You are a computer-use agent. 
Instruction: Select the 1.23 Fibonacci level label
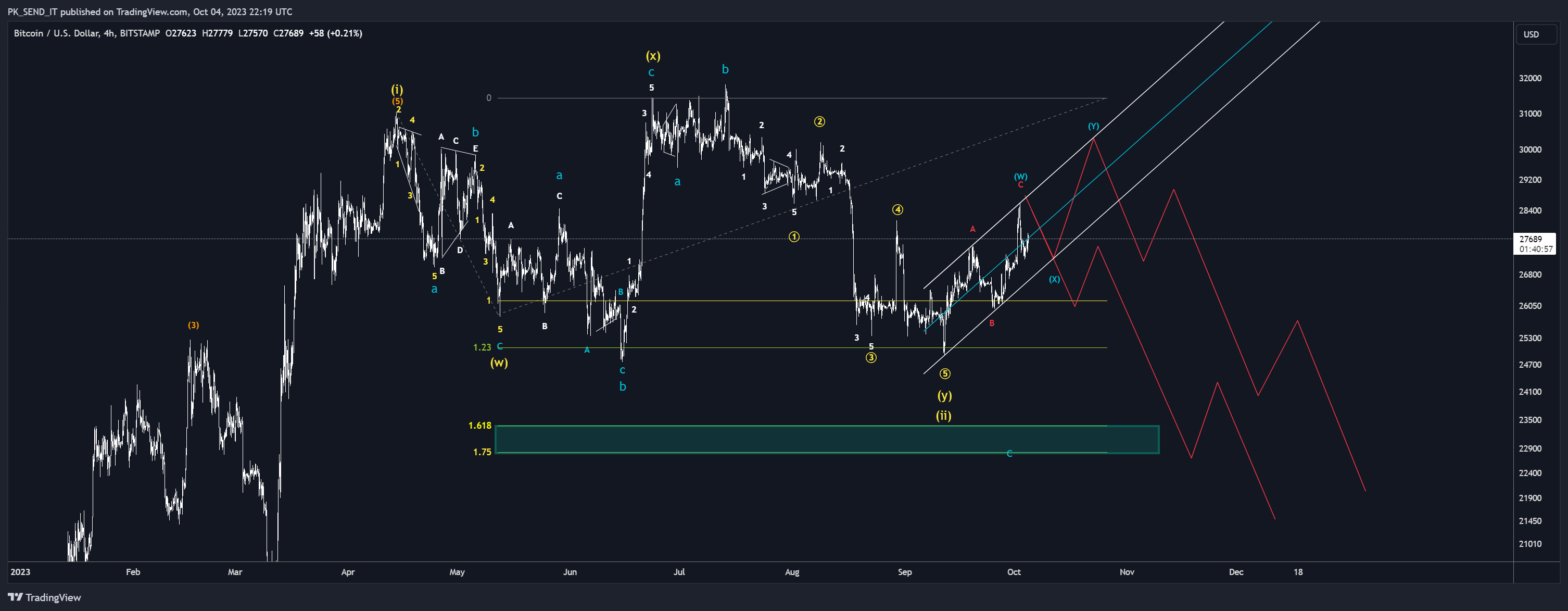[482, 347]
